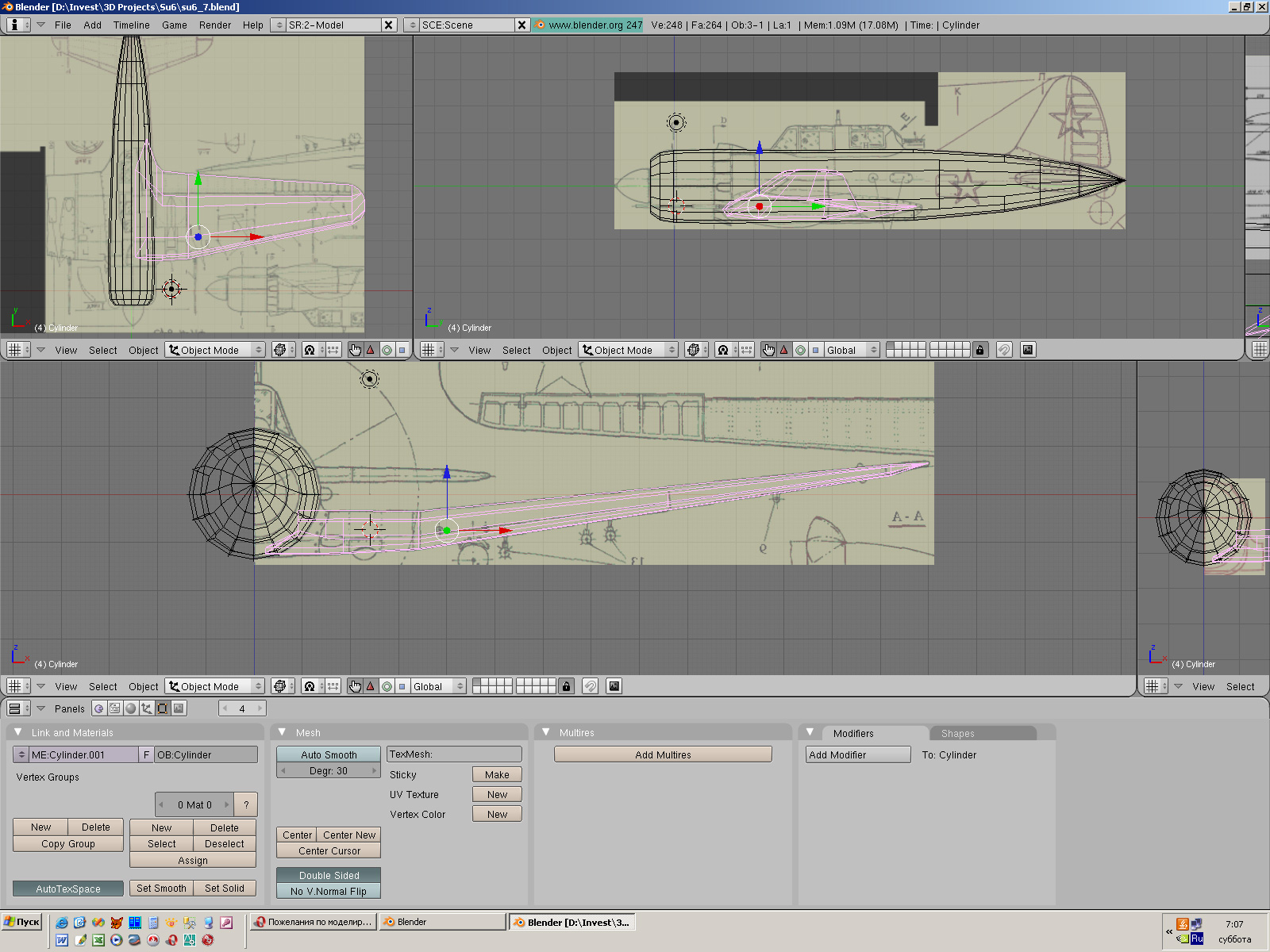Click the Set Smooth button
1270x952 pixels.
pyautogui.click(x=161, y=889)
